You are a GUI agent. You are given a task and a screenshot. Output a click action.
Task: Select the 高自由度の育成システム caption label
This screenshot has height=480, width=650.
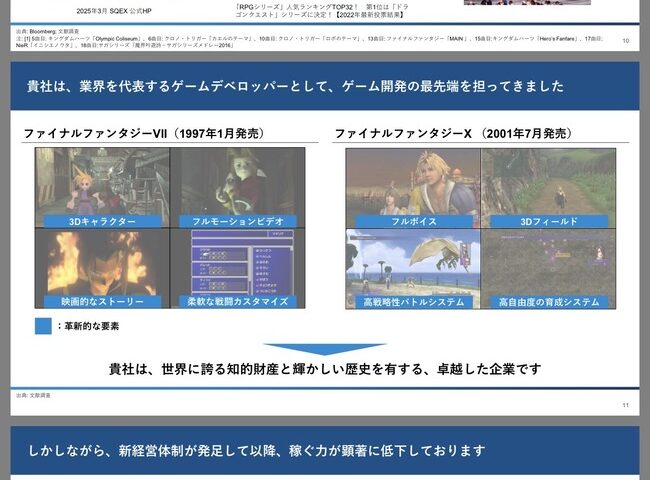coord(548,301)
